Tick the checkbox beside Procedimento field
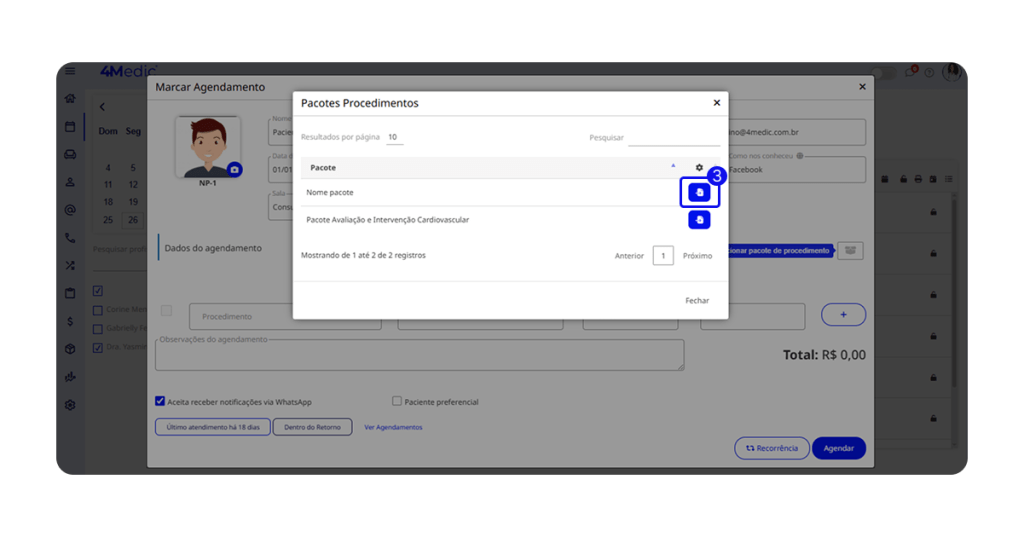 click(x=166, y=311)
